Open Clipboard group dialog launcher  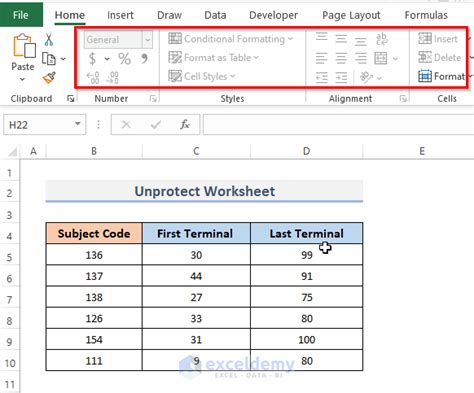point(71,99)
